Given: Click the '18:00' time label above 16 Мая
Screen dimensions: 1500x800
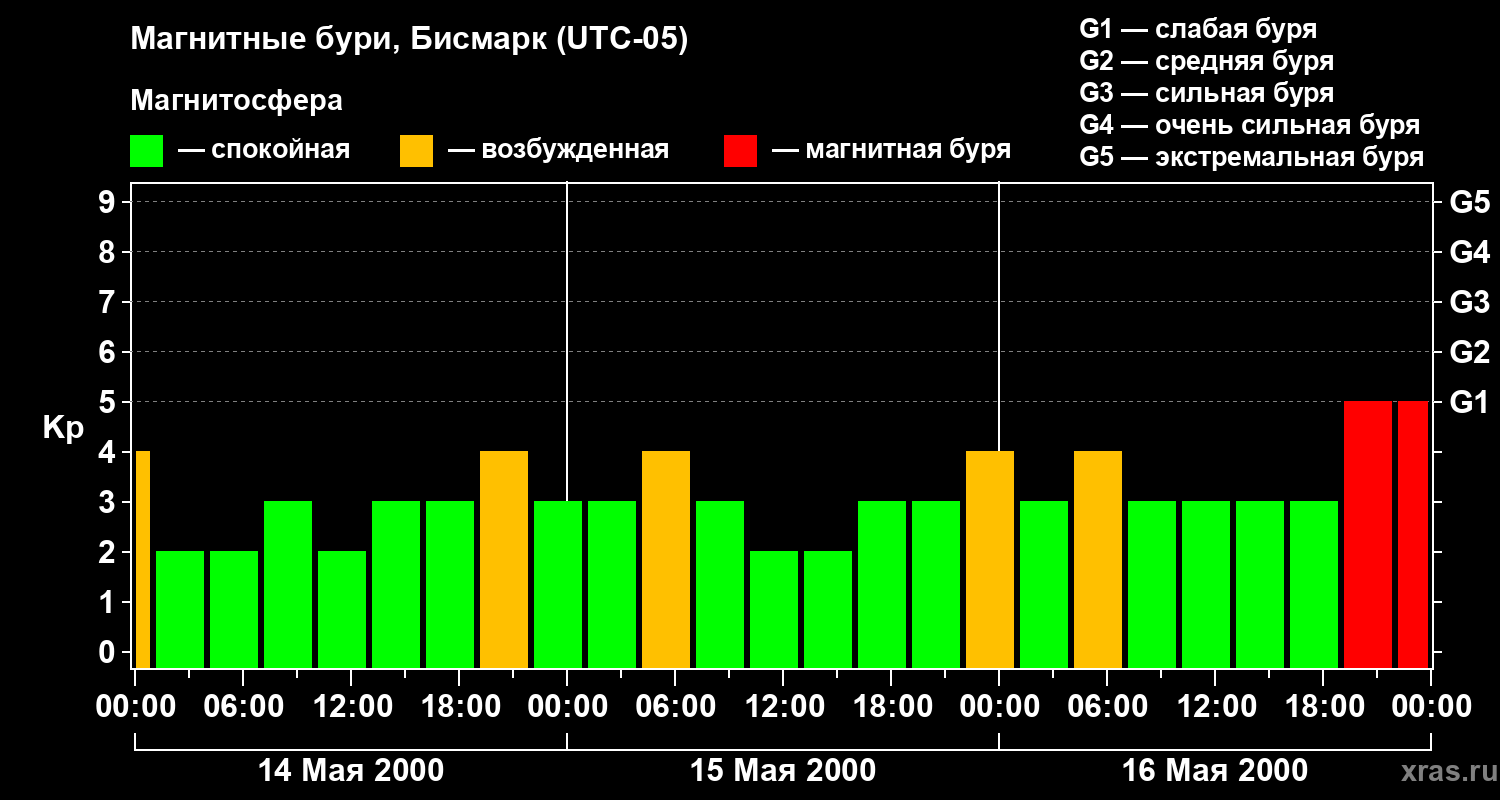Looking at the screenshot, I should click(1323, 707).
